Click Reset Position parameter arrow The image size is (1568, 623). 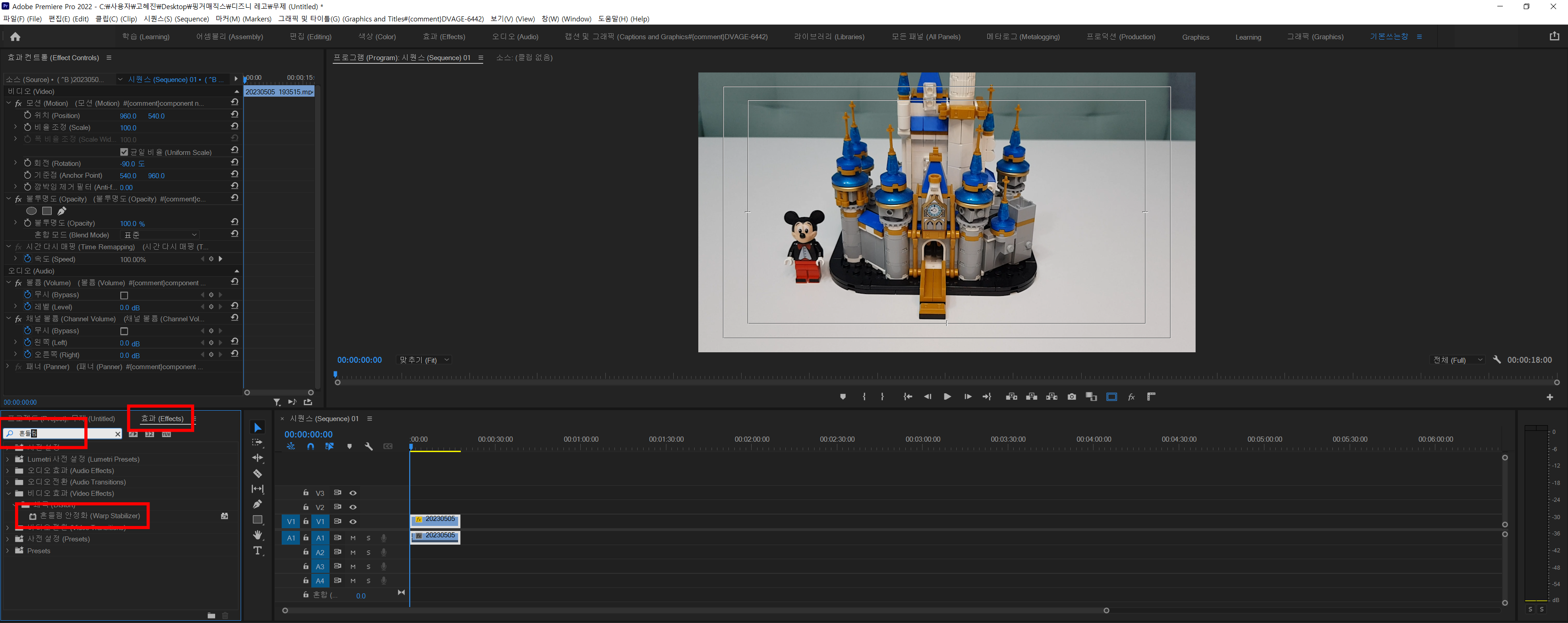tap(234, 114)
